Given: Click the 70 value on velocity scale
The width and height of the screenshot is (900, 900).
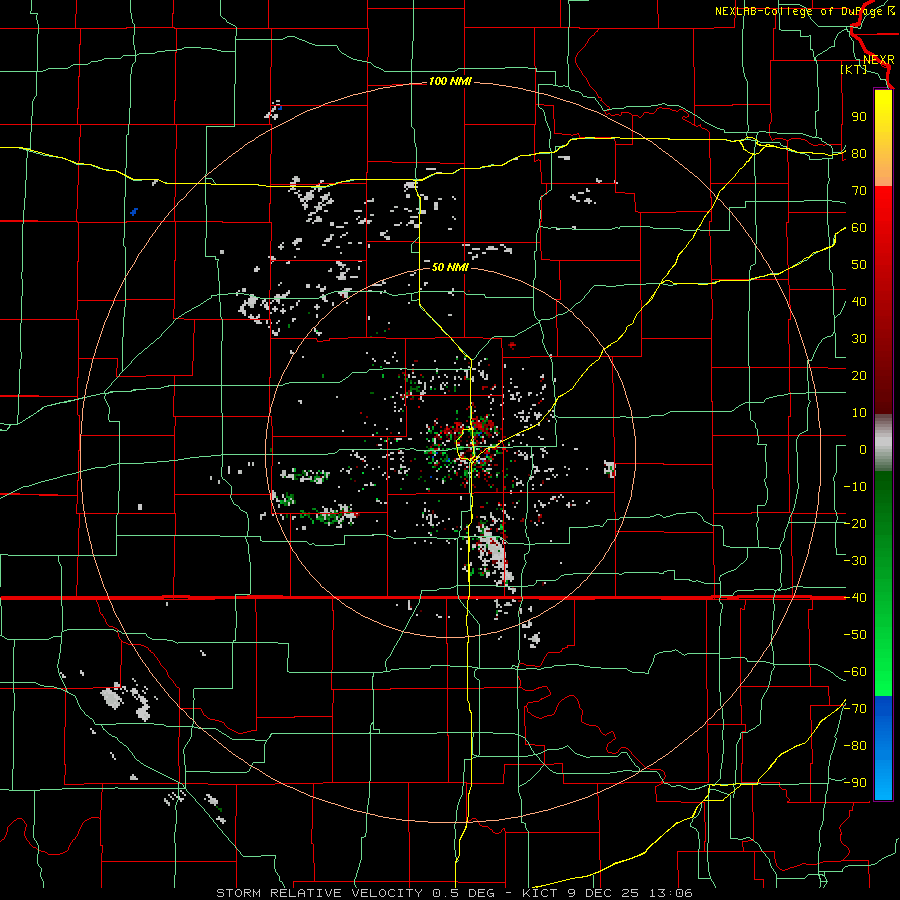Looking at the screenshot, I should [x=859, y=191].
